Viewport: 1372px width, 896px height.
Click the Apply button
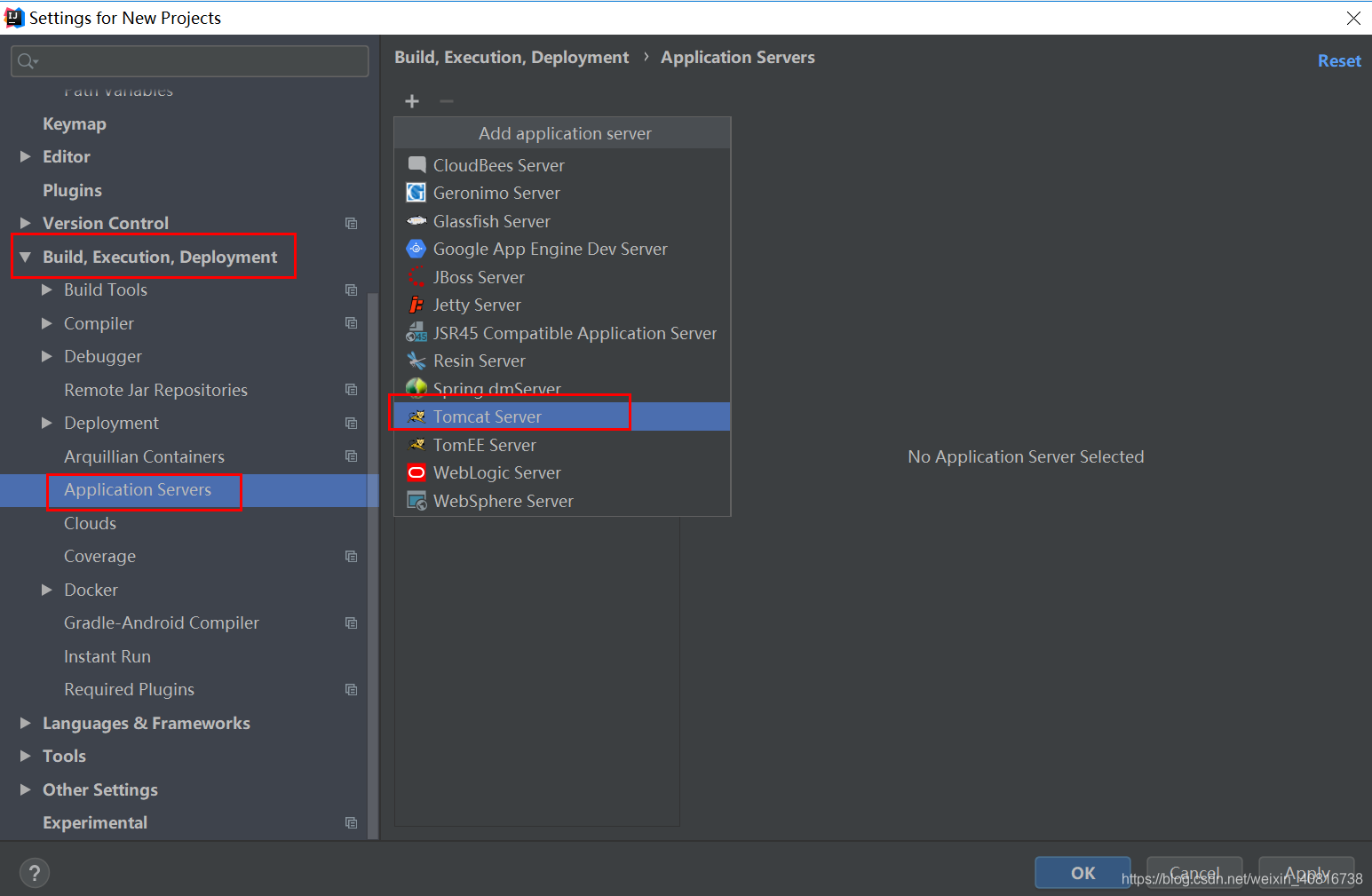point(1306,873)
